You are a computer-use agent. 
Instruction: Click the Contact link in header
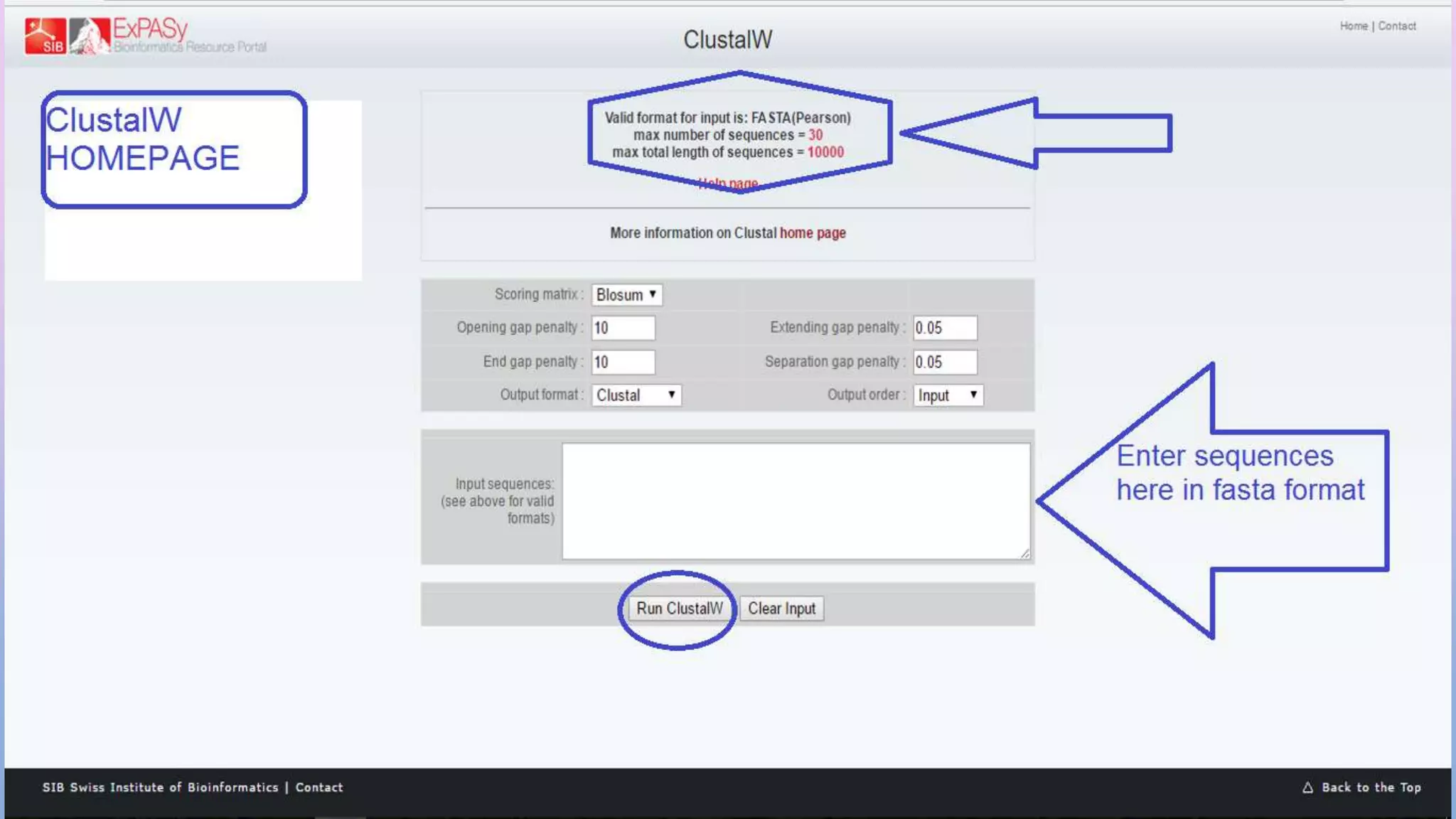coord(1397,26)
